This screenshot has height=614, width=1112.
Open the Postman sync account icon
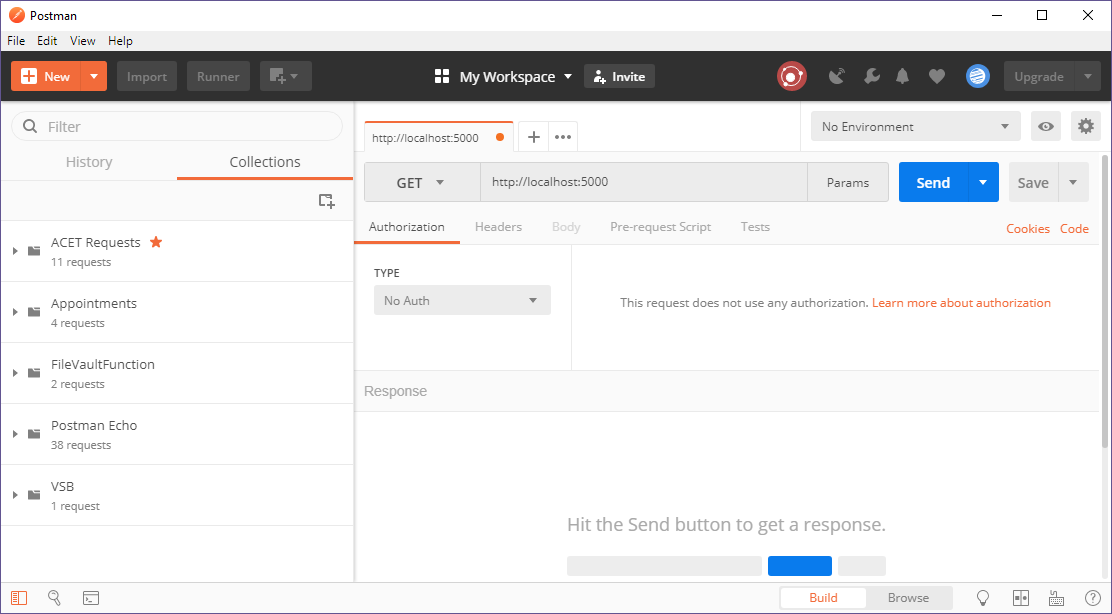977,76
